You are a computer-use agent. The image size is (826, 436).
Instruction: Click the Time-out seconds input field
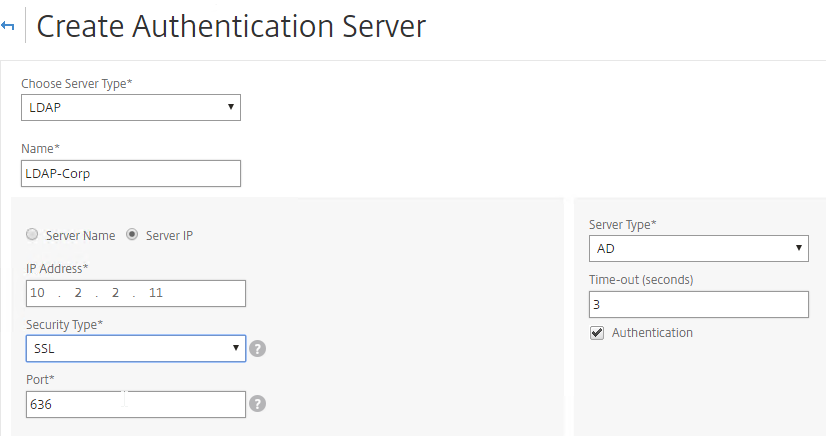coord(699,304)
